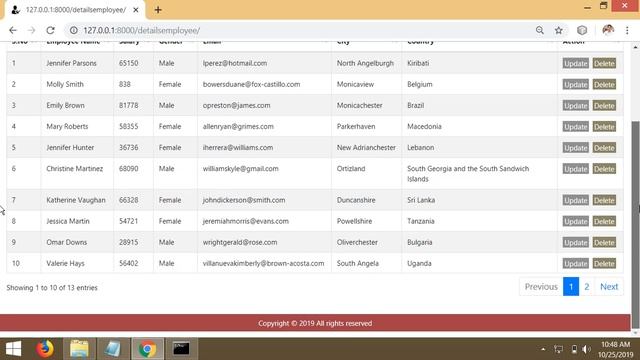Image resolution: width=640 pixels, height=360 pixels.
Task: Update employee Mary Roberts
Action: tap(576, 127)
